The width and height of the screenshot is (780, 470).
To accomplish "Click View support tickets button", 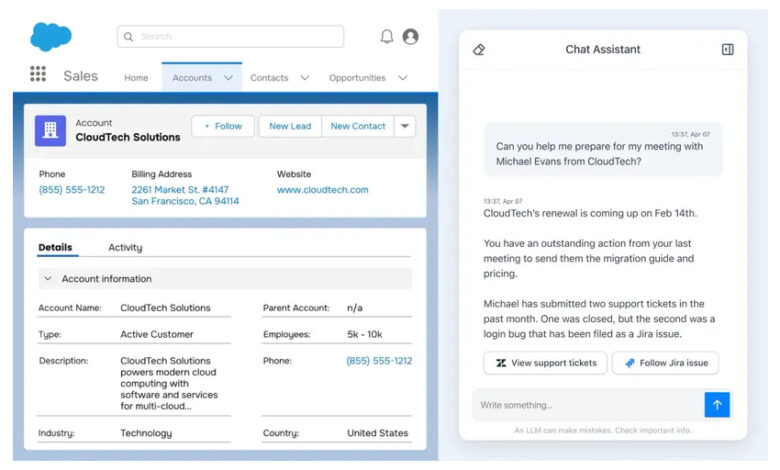I will pyautogui.click(x=545, y=363).
